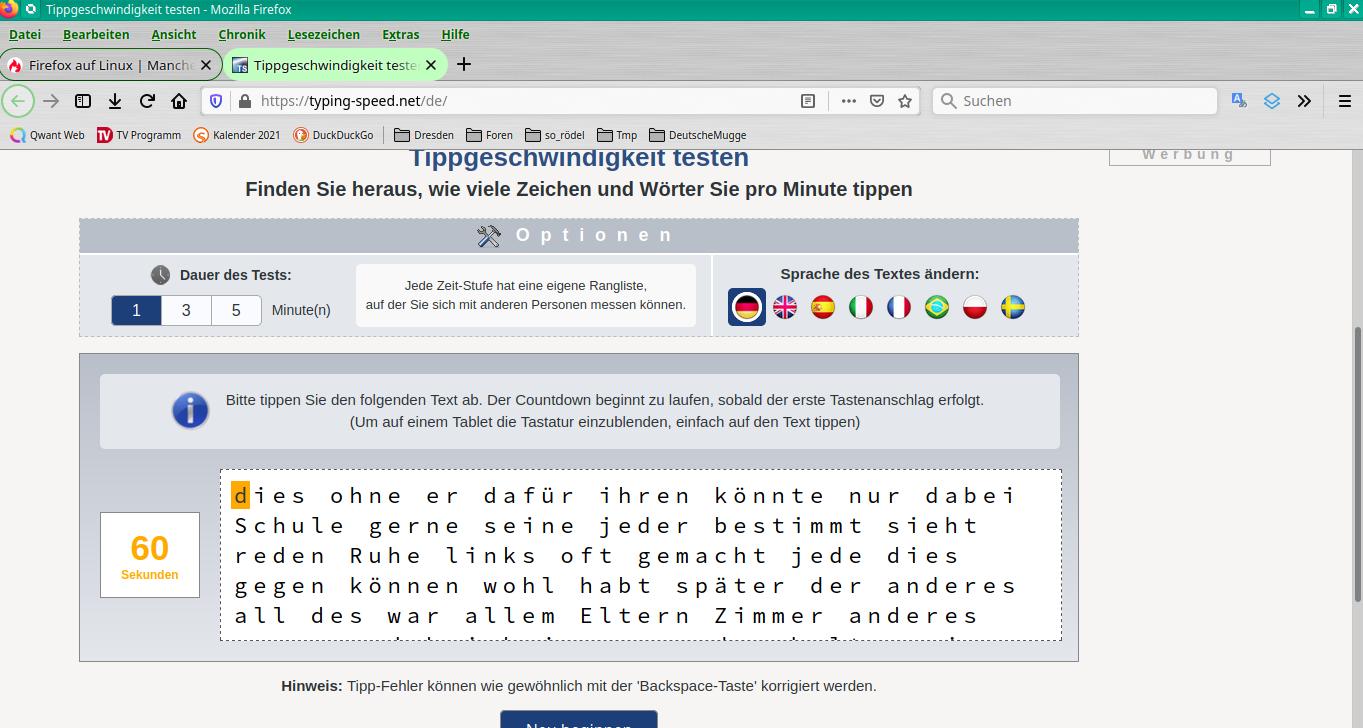Select the German flag
The image size is (1363, 728).
(747, 307)
